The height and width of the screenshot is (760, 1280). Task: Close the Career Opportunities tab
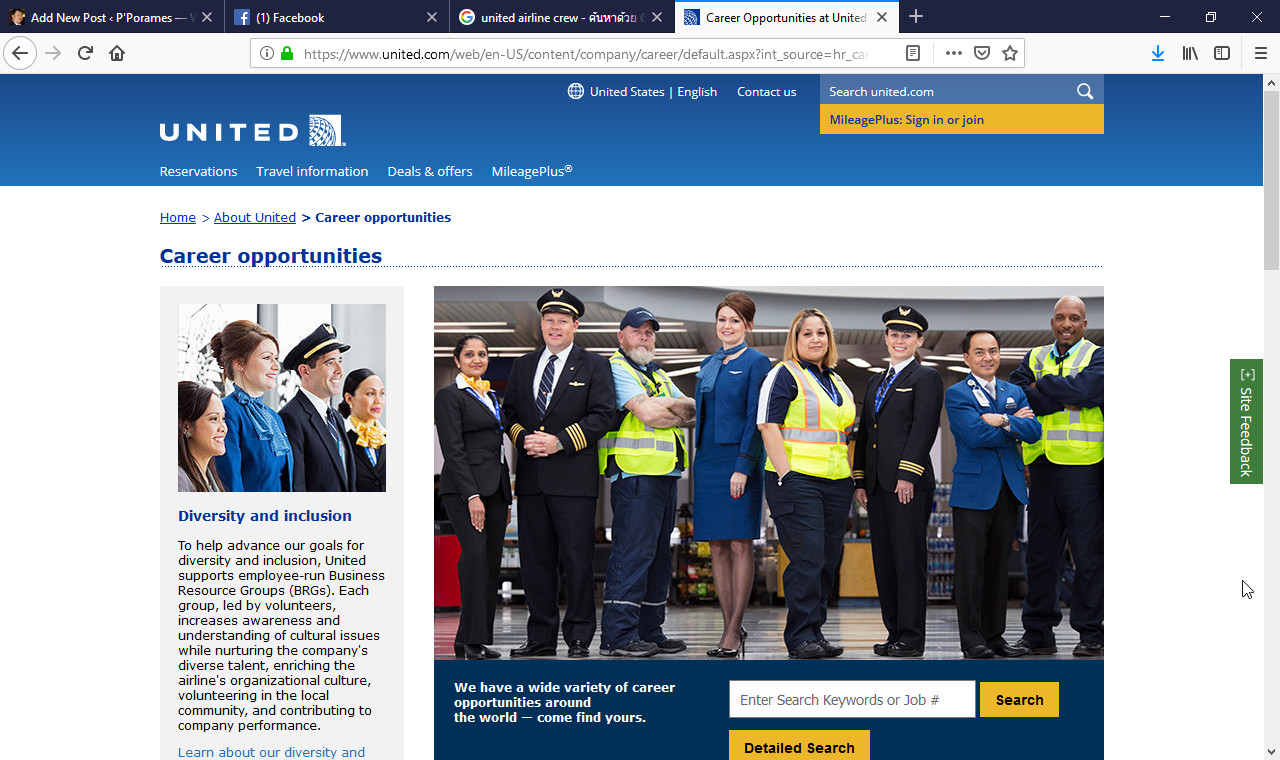882,17
